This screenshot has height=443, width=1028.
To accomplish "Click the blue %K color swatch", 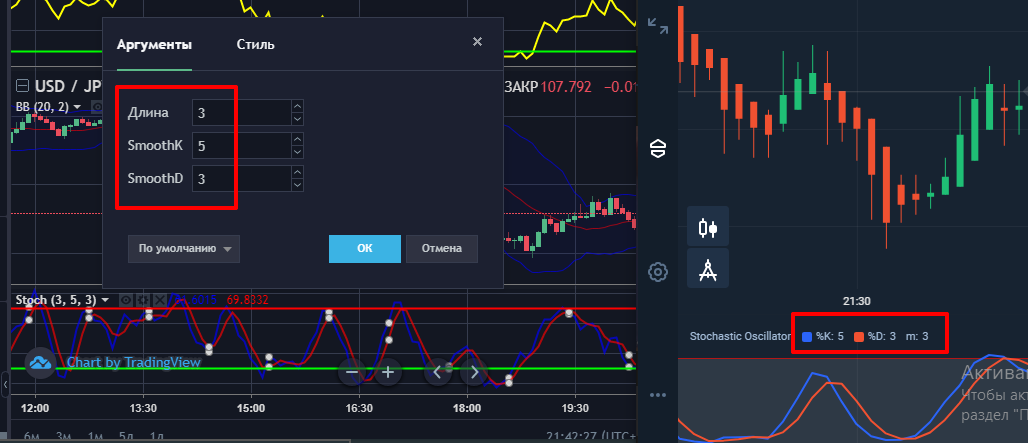I will (807, 337).
